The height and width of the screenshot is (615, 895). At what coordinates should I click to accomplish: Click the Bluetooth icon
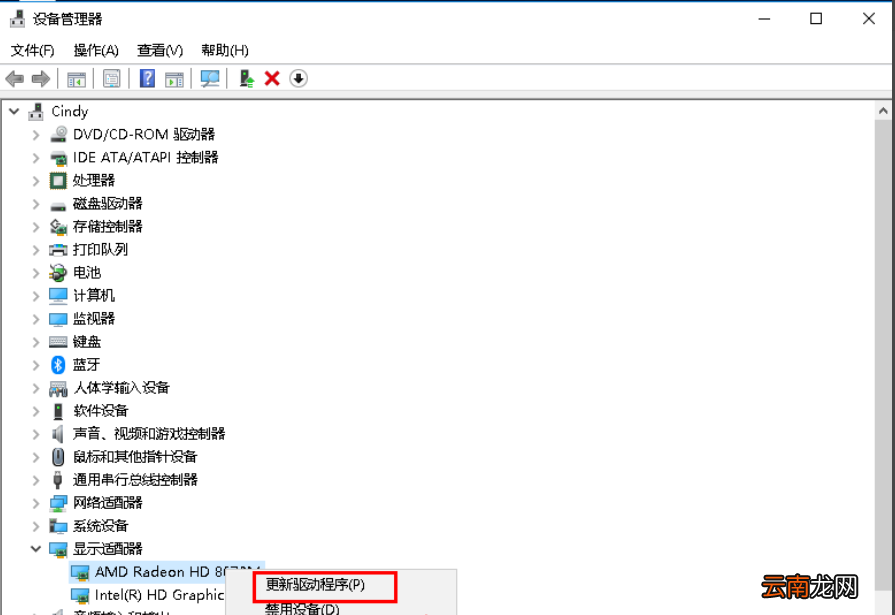click(x=58, y=364)
